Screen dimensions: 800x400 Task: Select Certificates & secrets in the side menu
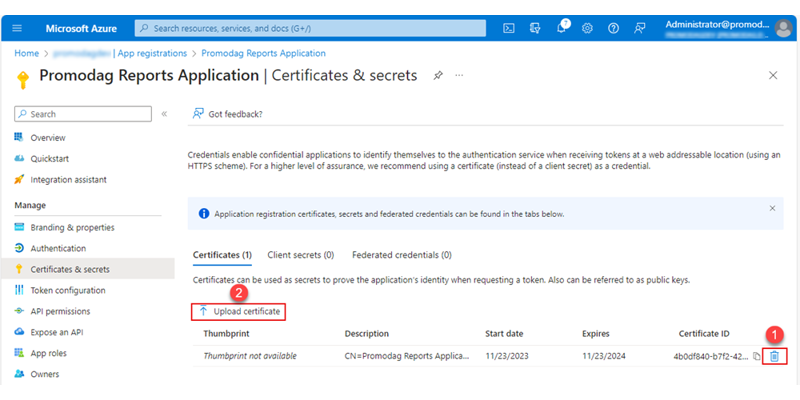87,269
